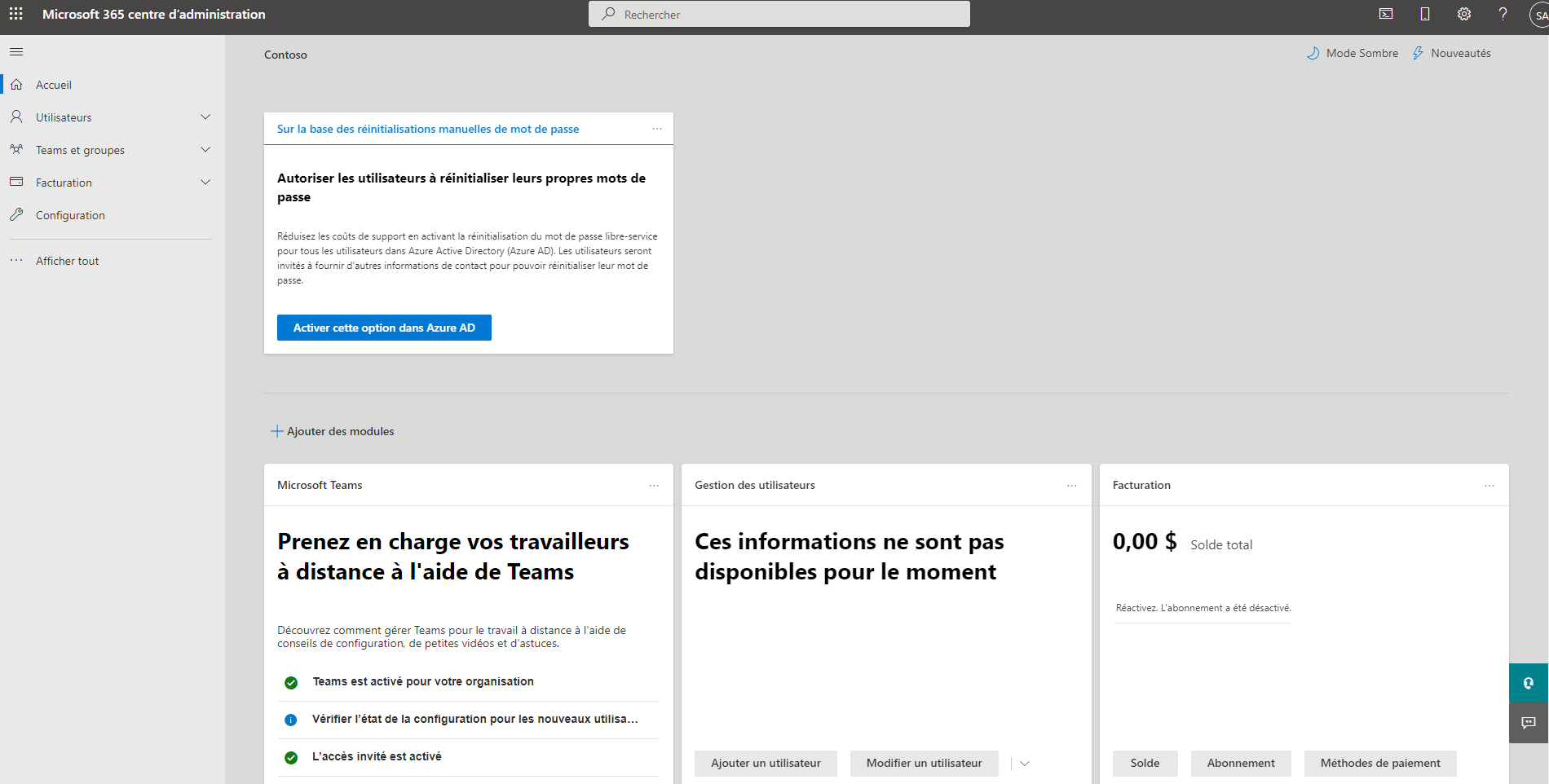The height and width of the screenshot is (784, 1549).
Task: Click the moon icon for Mode Sombre
Action: [x=1313, y=53]
